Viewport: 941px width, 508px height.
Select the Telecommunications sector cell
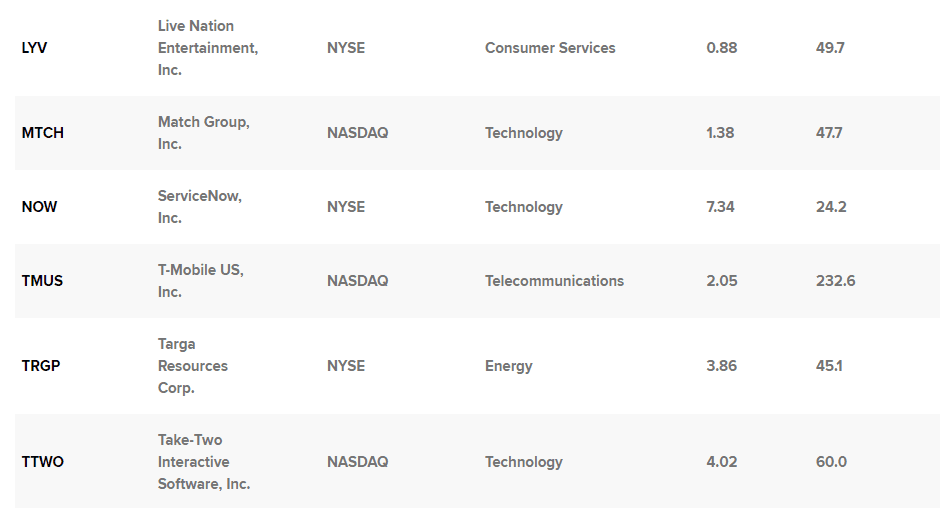click(555, 281)
